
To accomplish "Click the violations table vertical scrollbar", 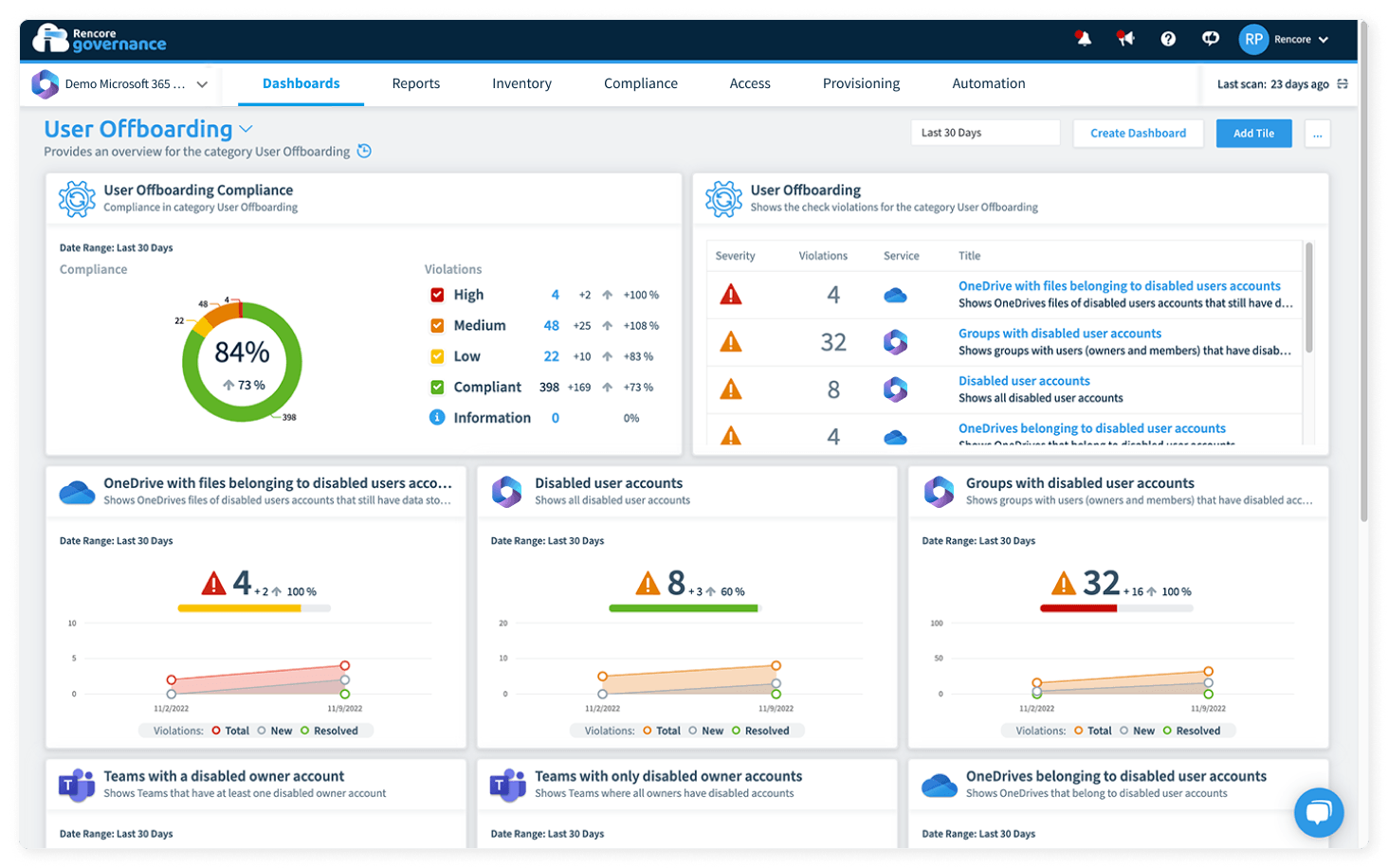I will pos(1309,298).
